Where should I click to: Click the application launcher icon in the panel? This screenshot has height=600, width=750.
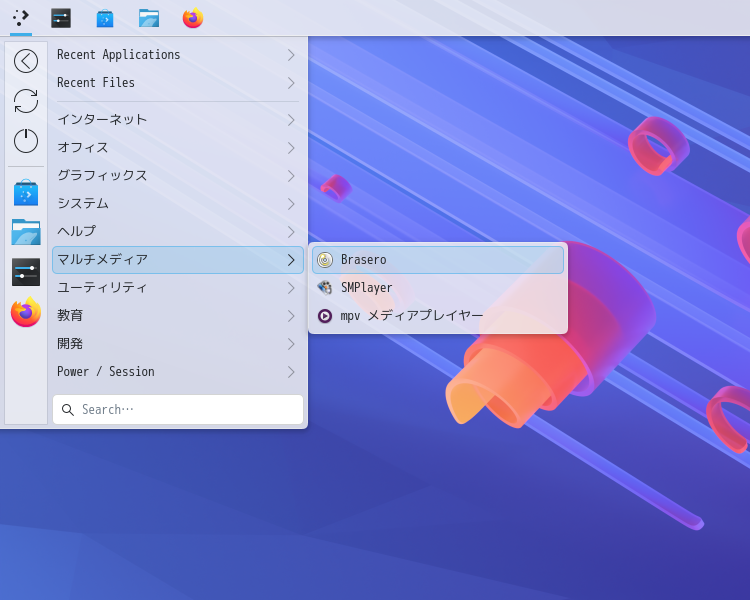[x=21, y=18]
